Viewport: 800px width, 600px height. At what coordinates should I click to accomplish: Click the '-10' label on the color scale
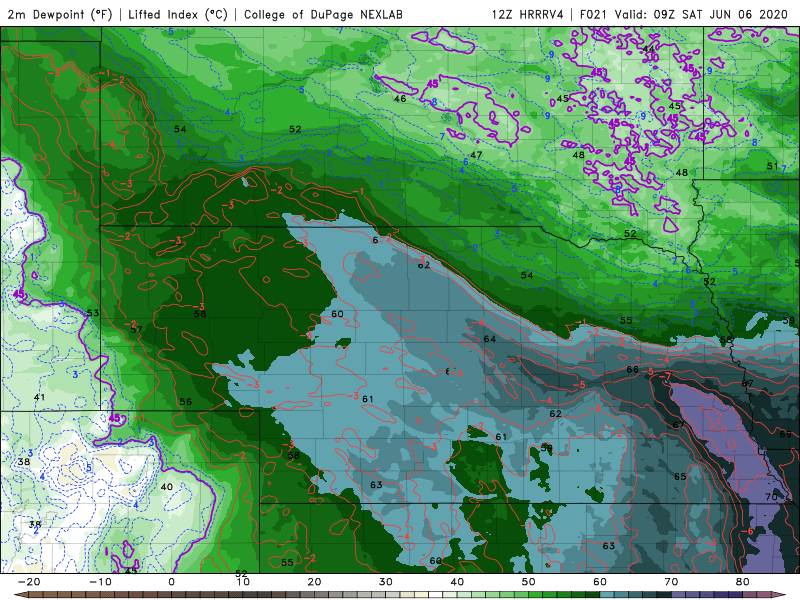coord(99,582)
